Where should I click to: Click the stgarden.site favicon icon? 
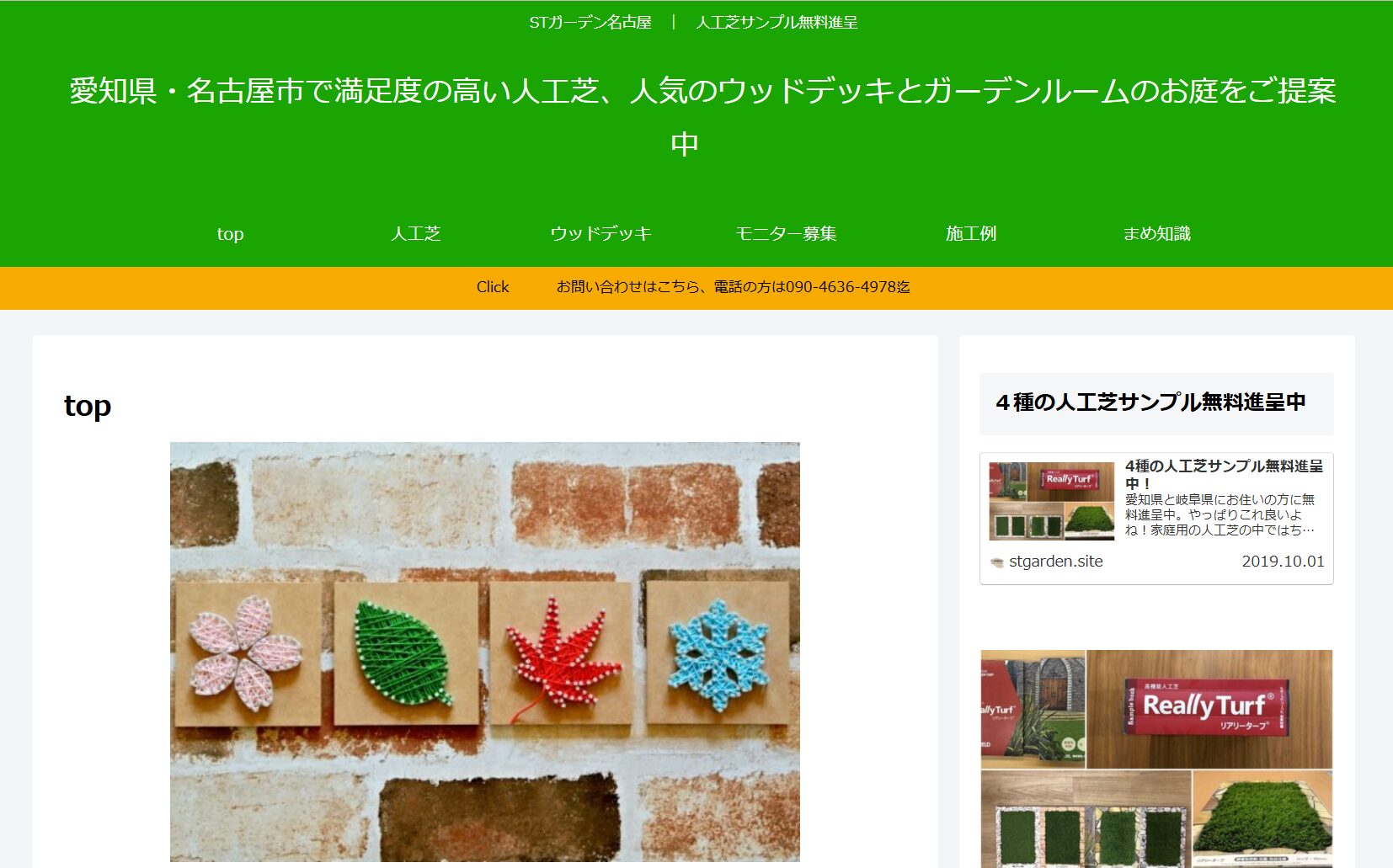997,562
